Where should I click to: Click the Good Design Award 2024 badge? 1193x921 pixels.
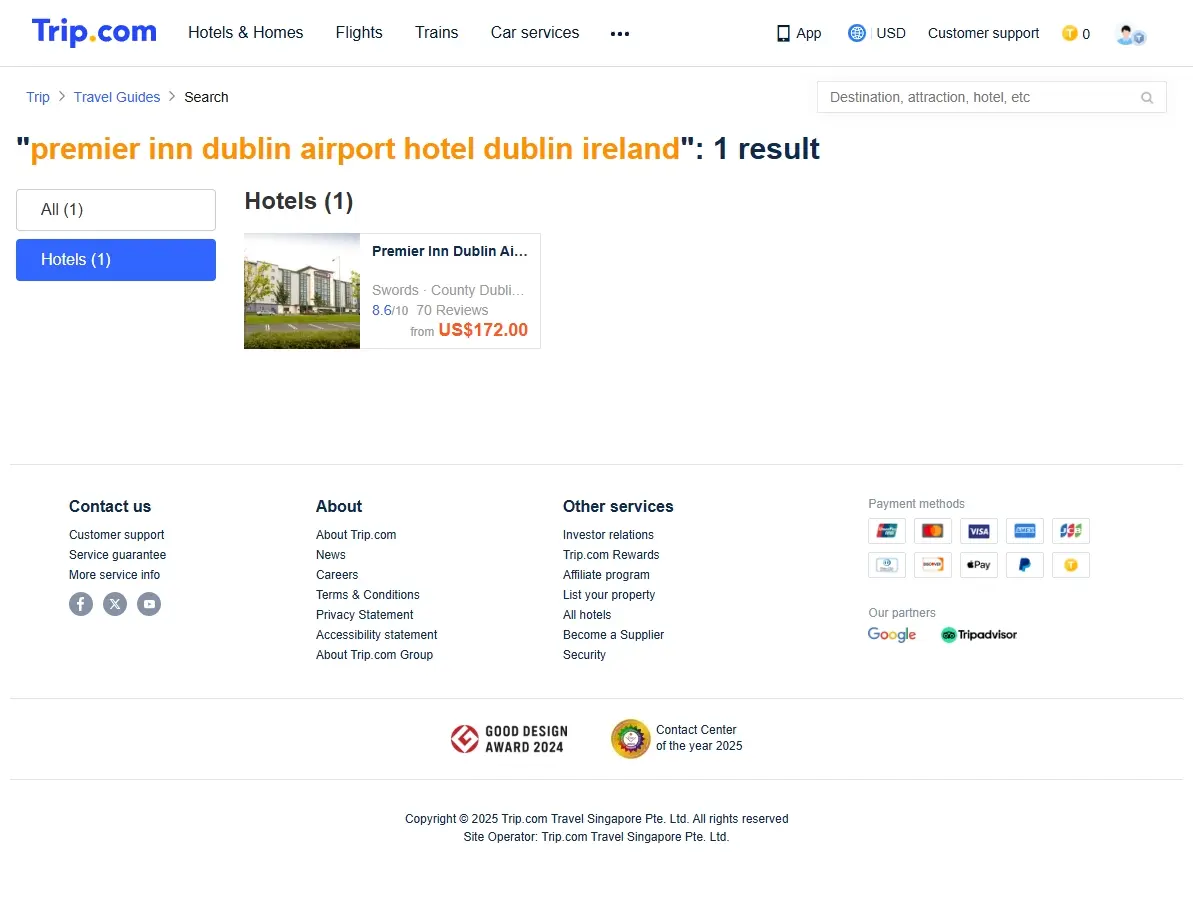point(509,738)
